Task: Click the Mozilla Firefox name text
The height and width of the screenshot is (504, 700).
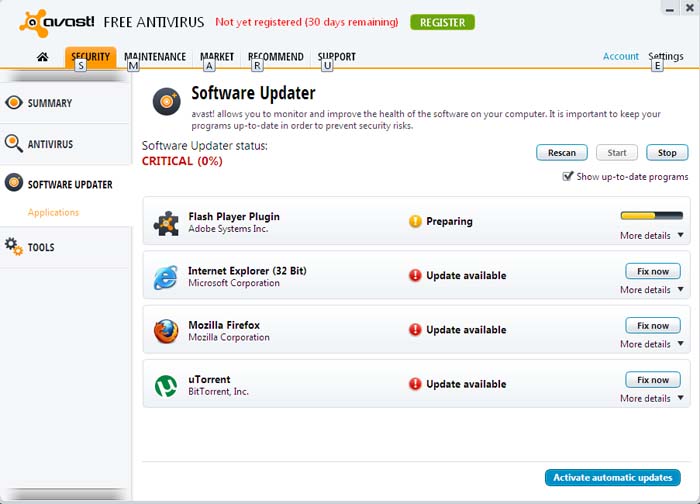Action: 224,325
